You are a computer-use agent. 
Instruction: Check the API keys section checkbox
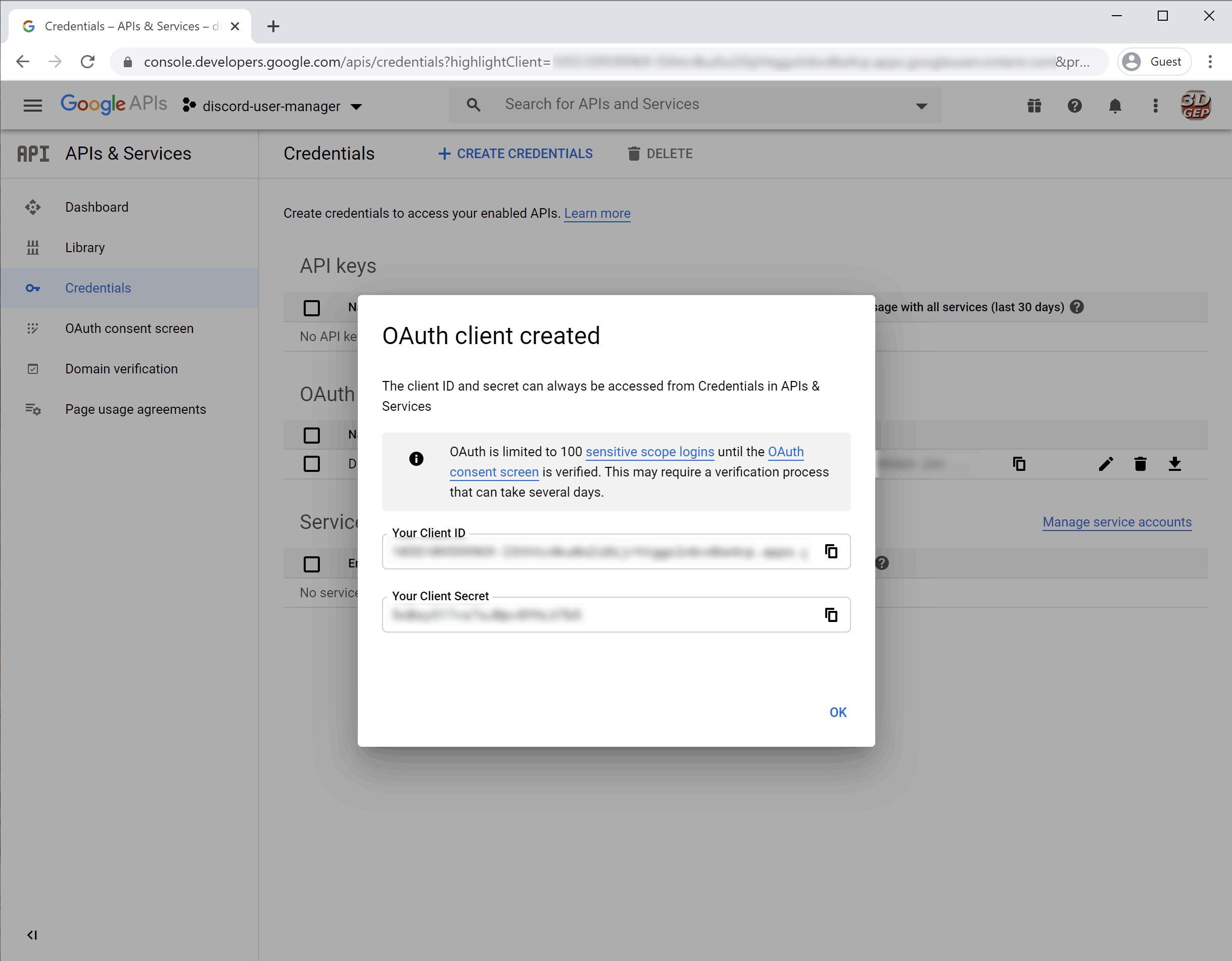(x=311, y=307)
